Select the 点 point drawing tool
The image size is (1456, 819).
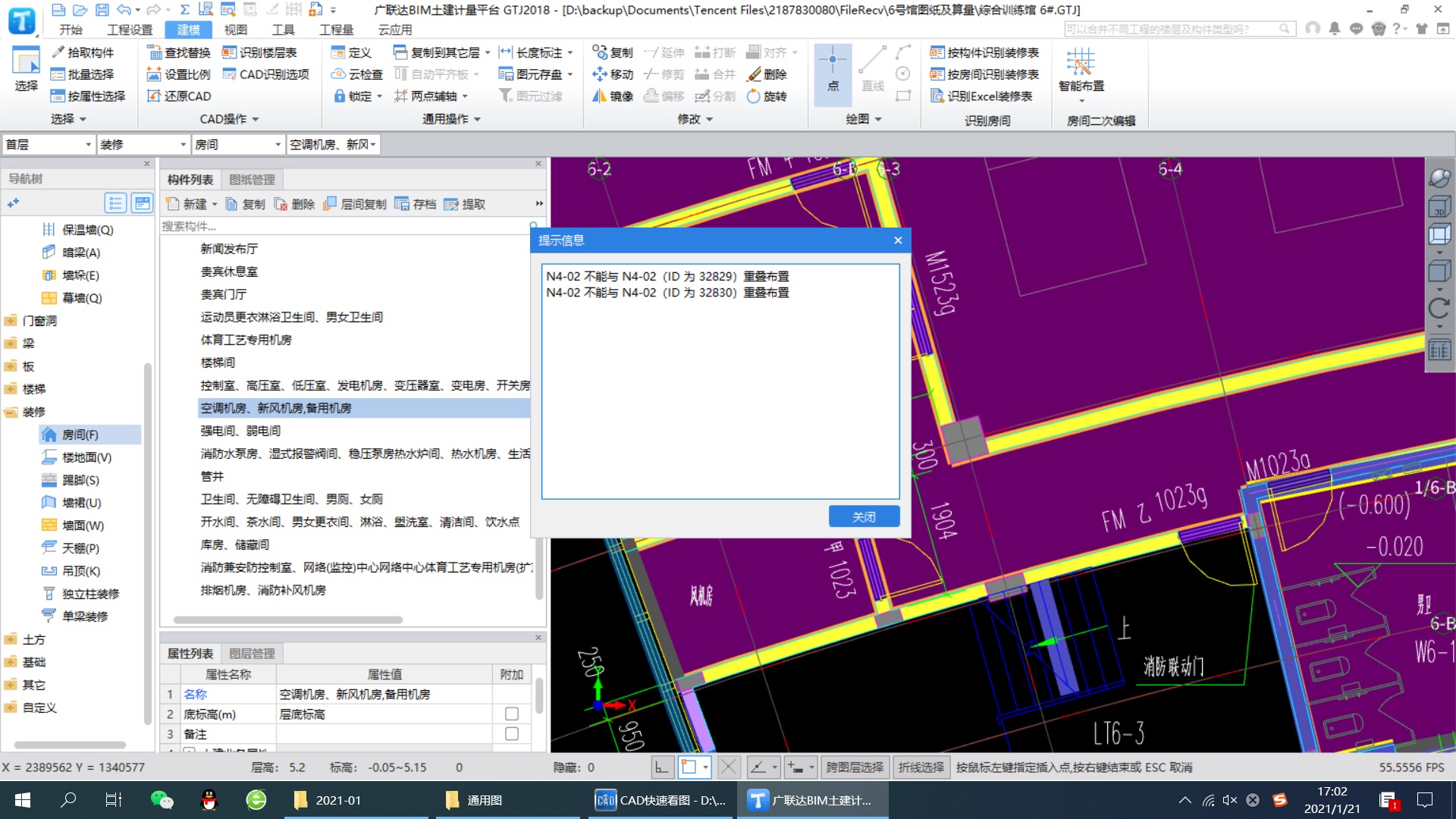coord(833,73)
